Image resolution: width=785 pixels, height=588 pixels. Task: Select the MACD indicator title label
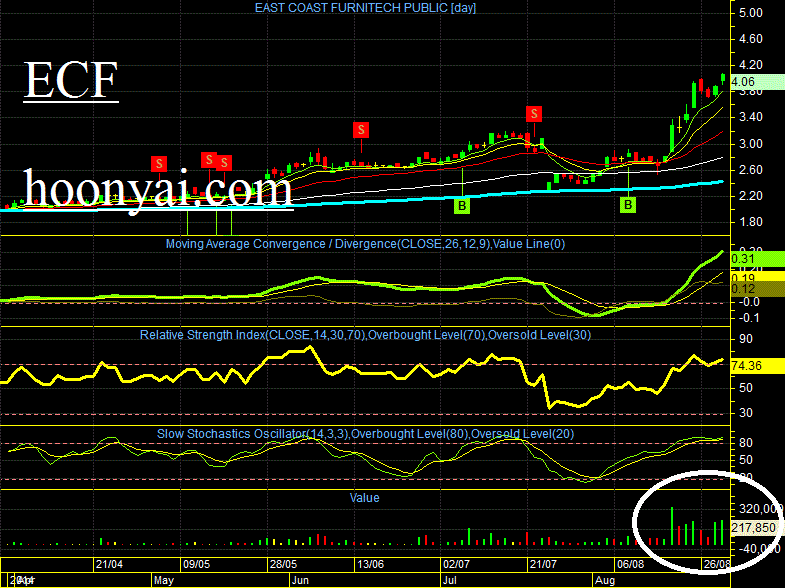365,244
